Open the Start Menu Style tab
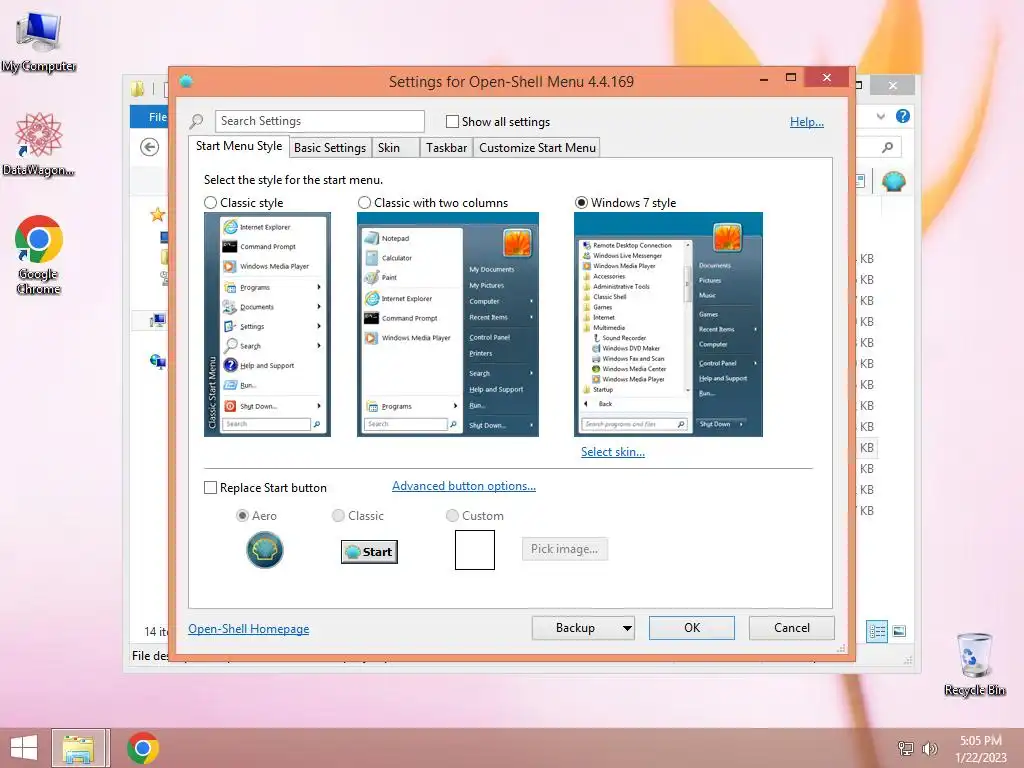This screenshot has width=1024, height=768. coord(239,146)
